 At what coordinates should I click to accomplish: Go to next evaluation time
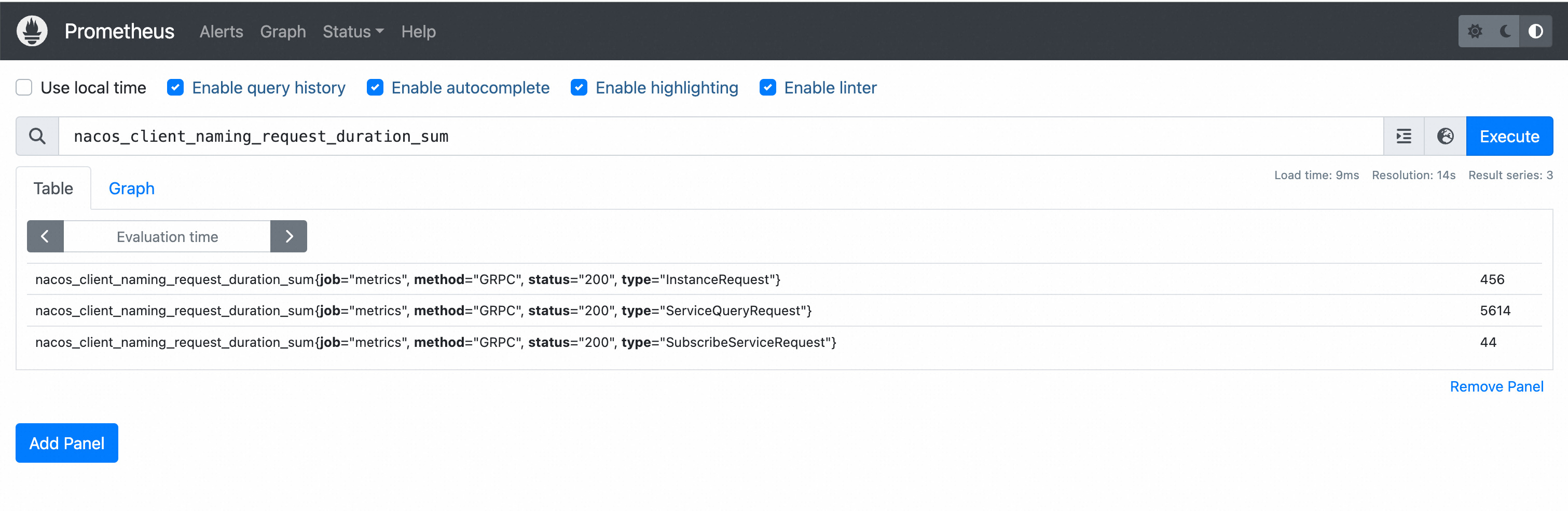[x=289, y=236]
